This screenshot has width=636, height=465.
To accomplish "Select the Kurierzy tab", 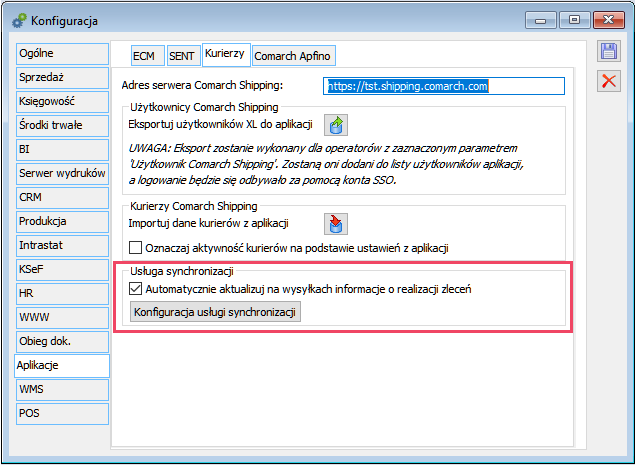I will pos(226,54).
